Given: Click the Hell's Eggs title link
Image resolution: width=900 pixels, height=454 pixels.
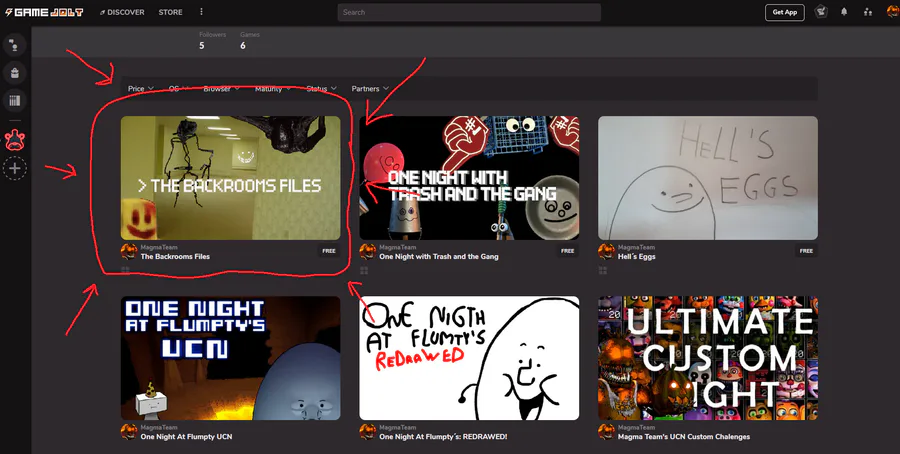Looking at the screenshot, I should [637, 257].
